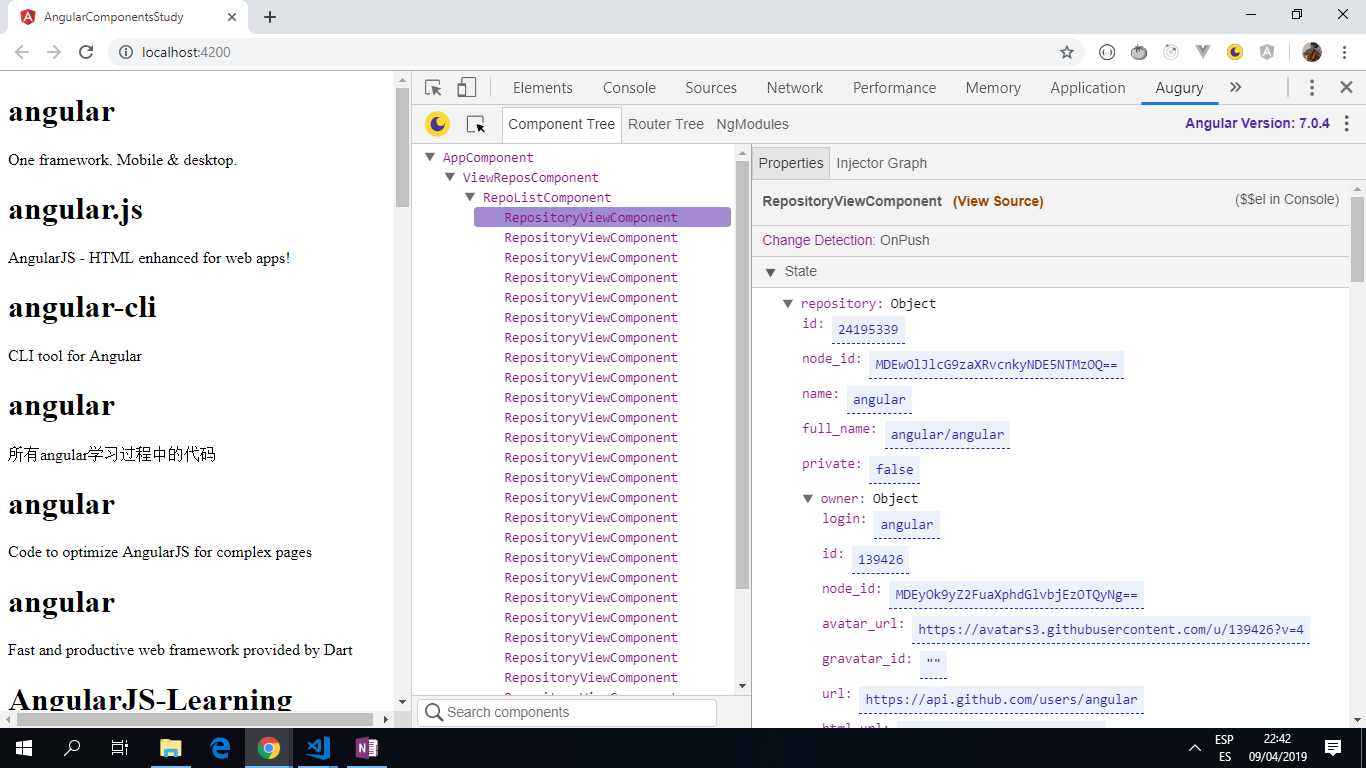Edit the repository id value 24195339
1366x768 pixels.
[x=868, y=329]
